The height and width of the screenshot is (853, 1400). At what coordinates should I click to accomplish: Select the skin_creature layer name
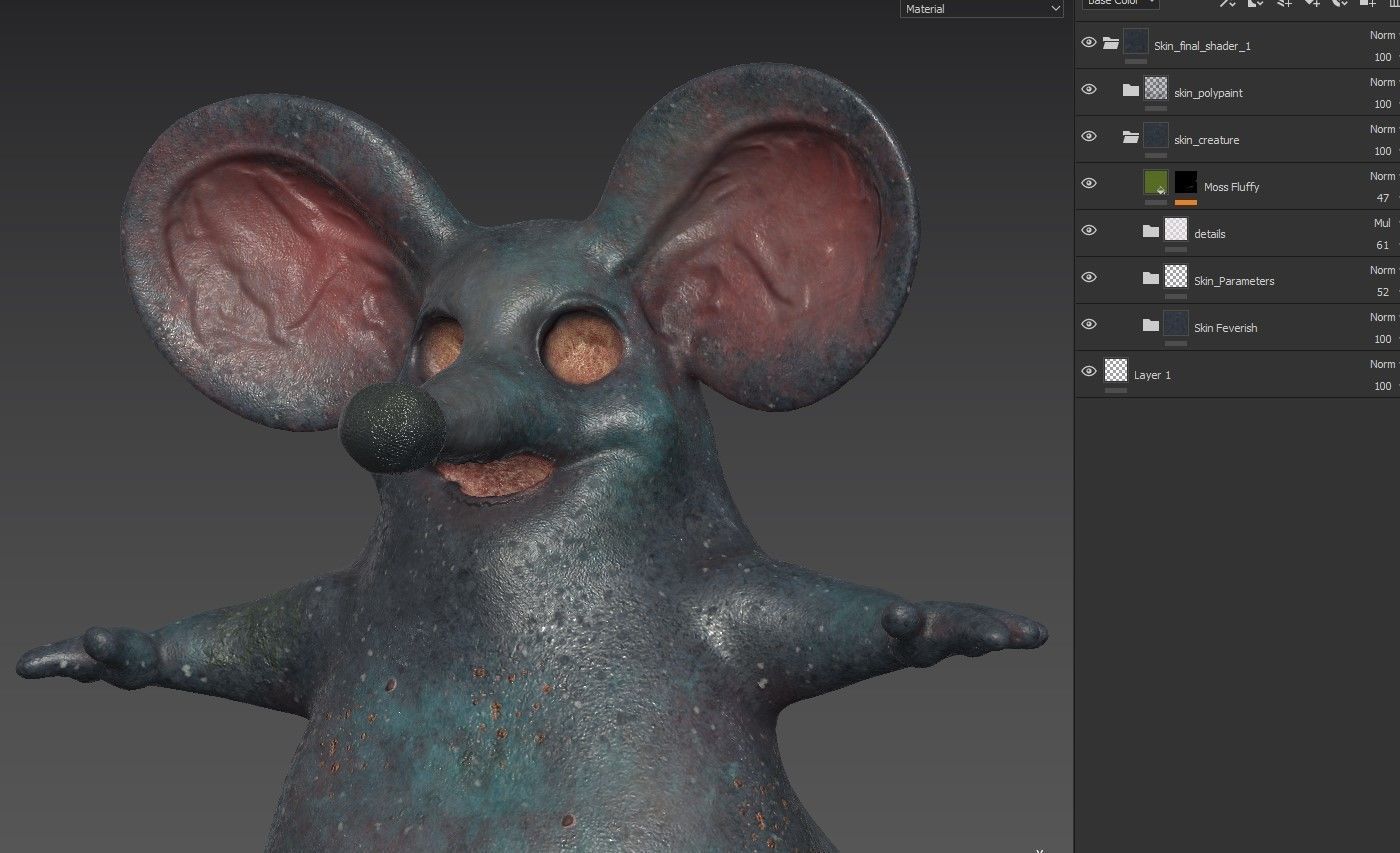[1206, 140]
